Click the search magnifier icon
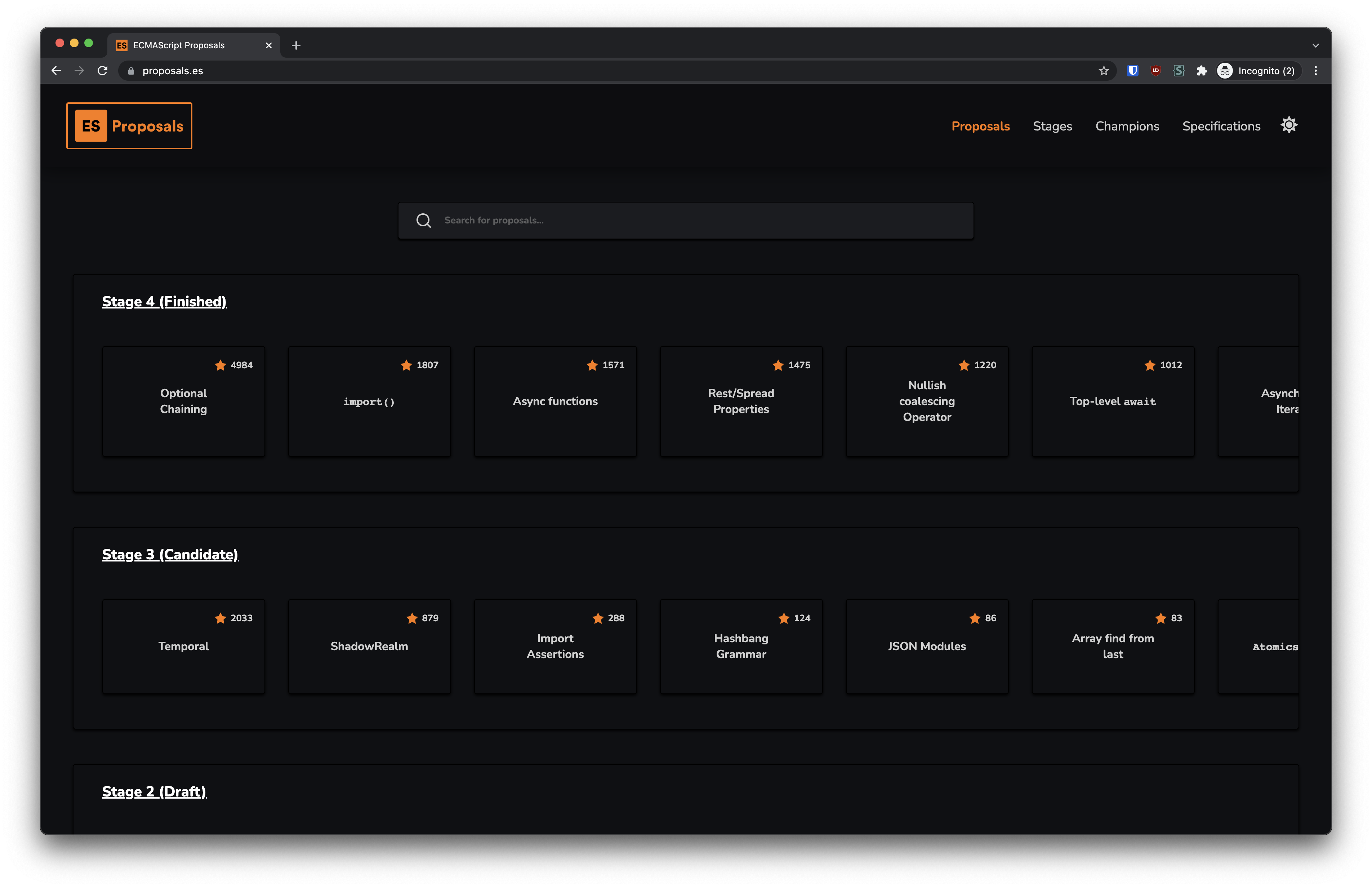 [x=424, y=220]
